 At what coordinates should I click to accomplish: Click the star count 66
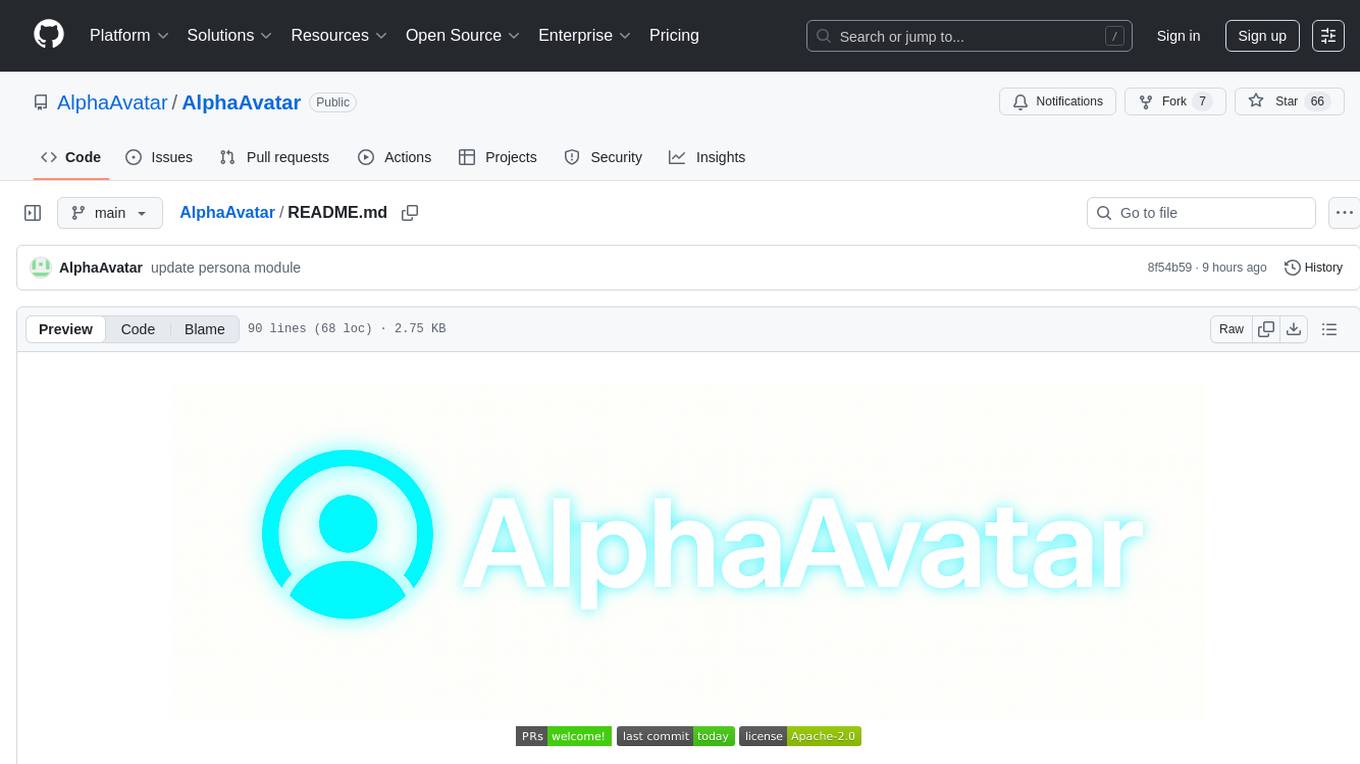tap(1317, 101)
